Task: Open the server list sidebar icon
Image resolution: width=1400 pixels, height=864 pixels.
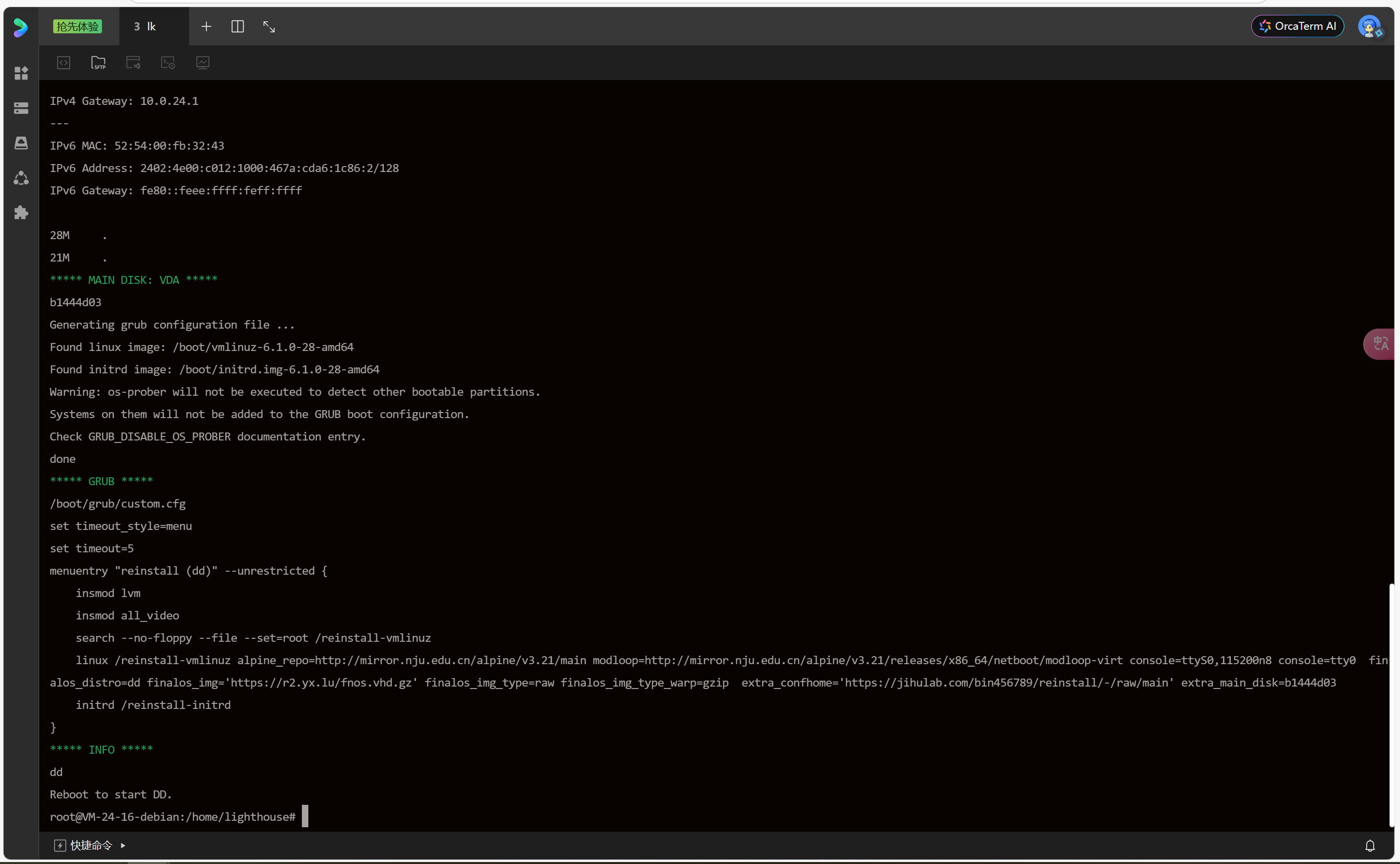Action: 21,108
